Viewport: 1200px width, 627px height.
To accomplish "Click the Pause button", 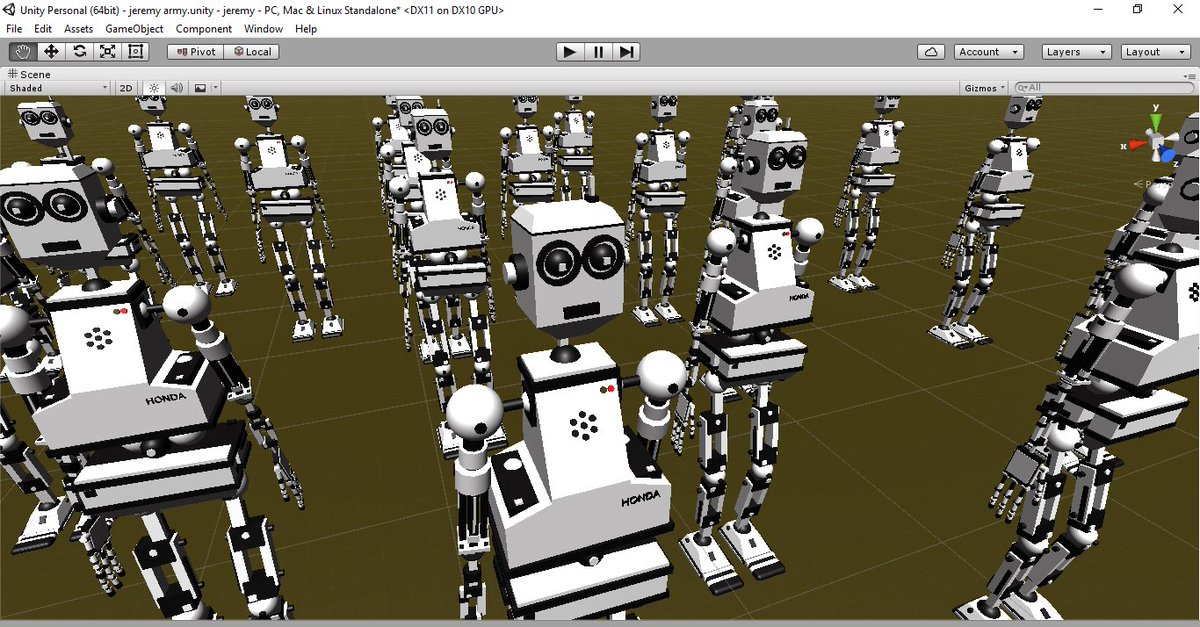I will click(598, 51).
